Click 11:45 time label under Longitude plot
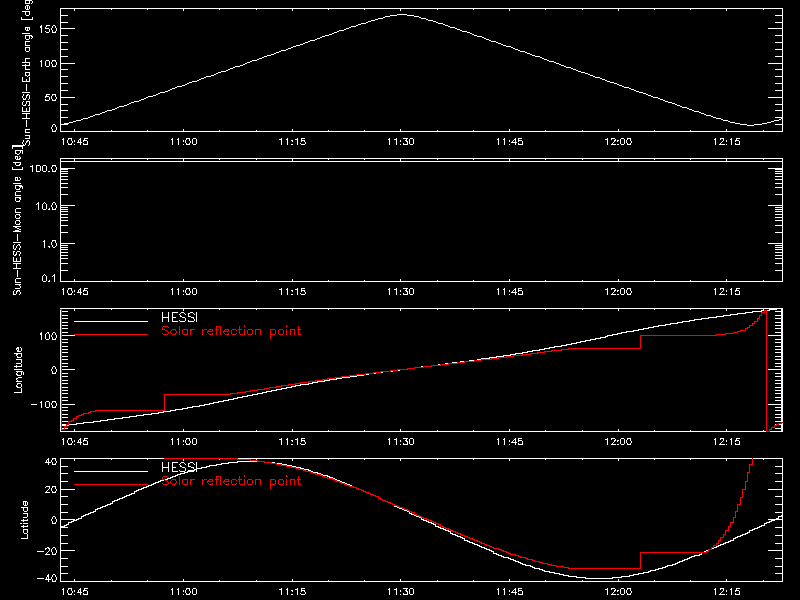 509,442
